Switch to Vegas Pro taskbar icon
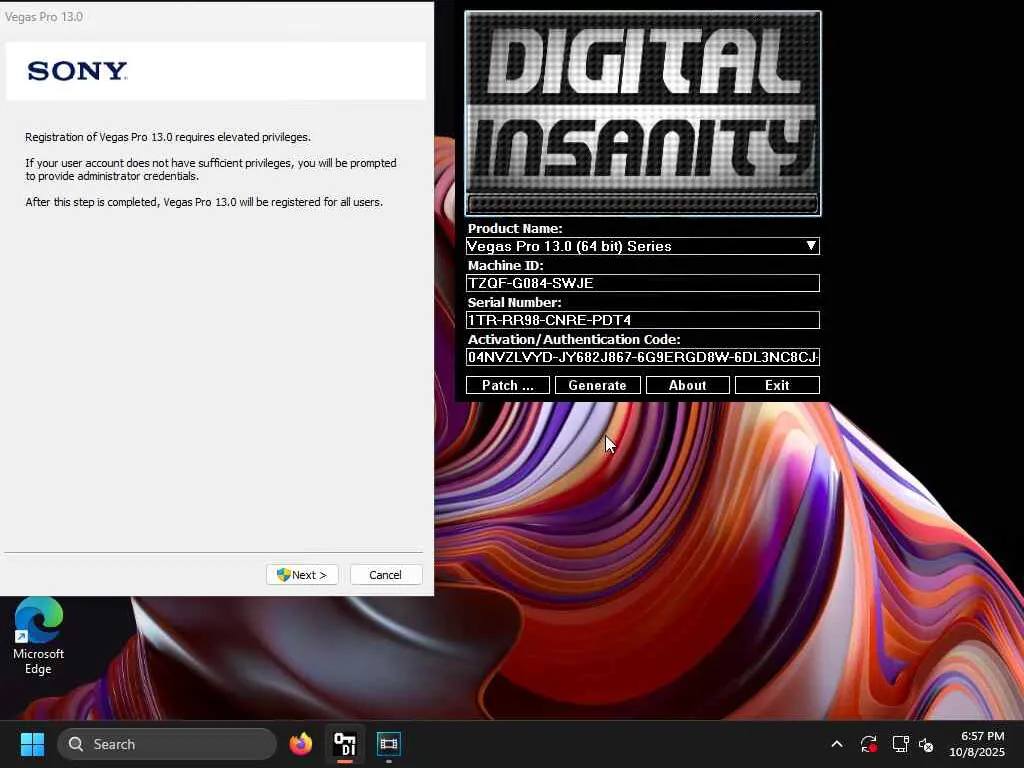This screenshot has width=1024, height=768. point(389,744)
